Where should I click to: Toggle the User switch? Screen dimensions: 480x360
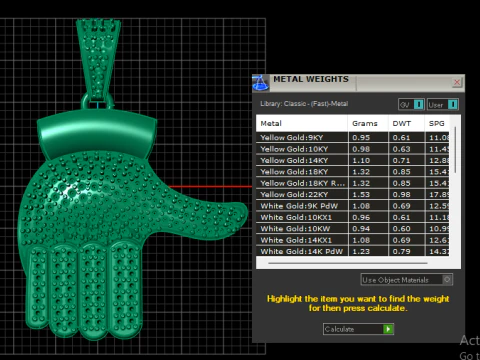(443, 105)
